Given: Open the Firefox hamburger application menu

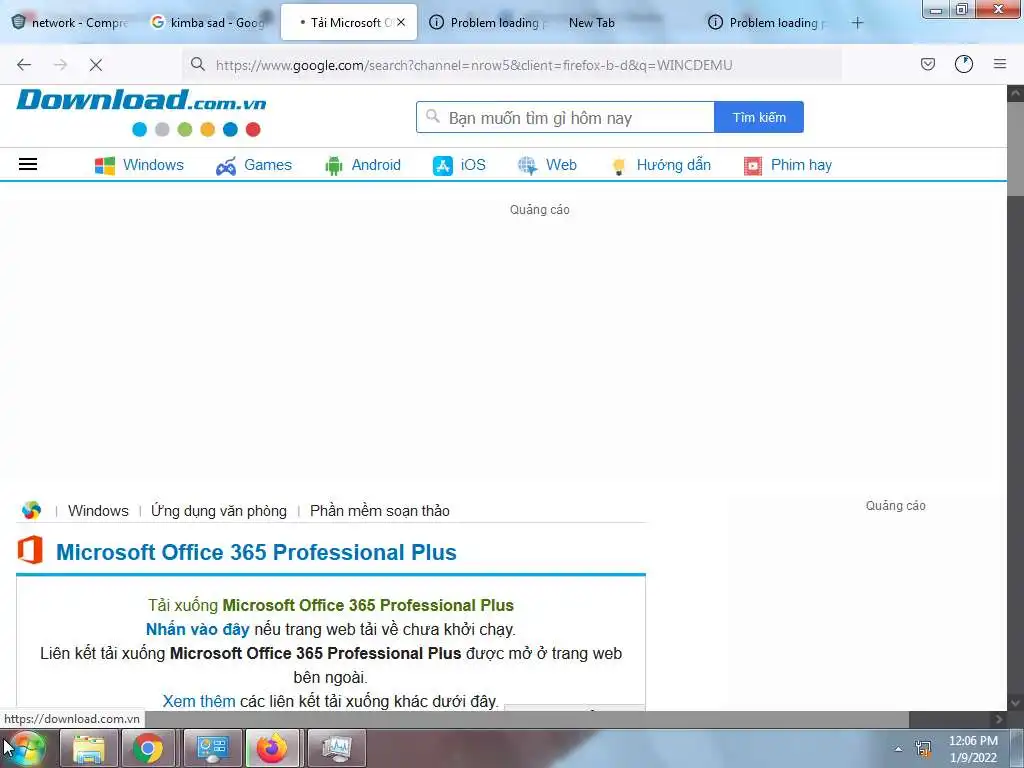Looking at the screenshot, I should (999, 64).
